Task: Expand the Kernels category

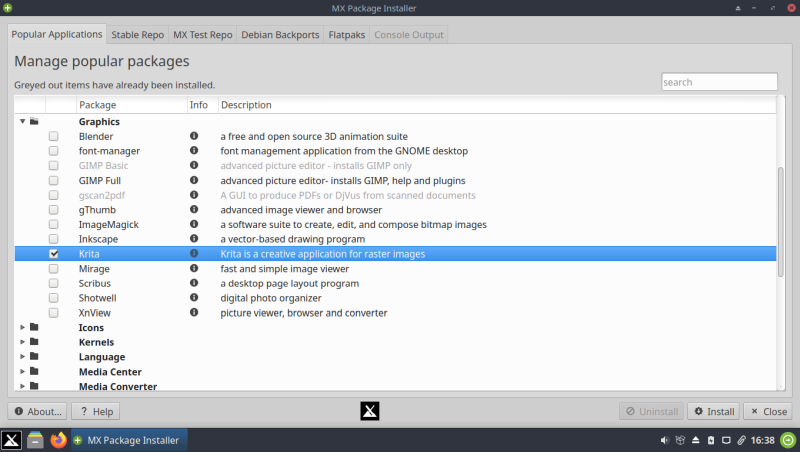Action: coord(22,342)
